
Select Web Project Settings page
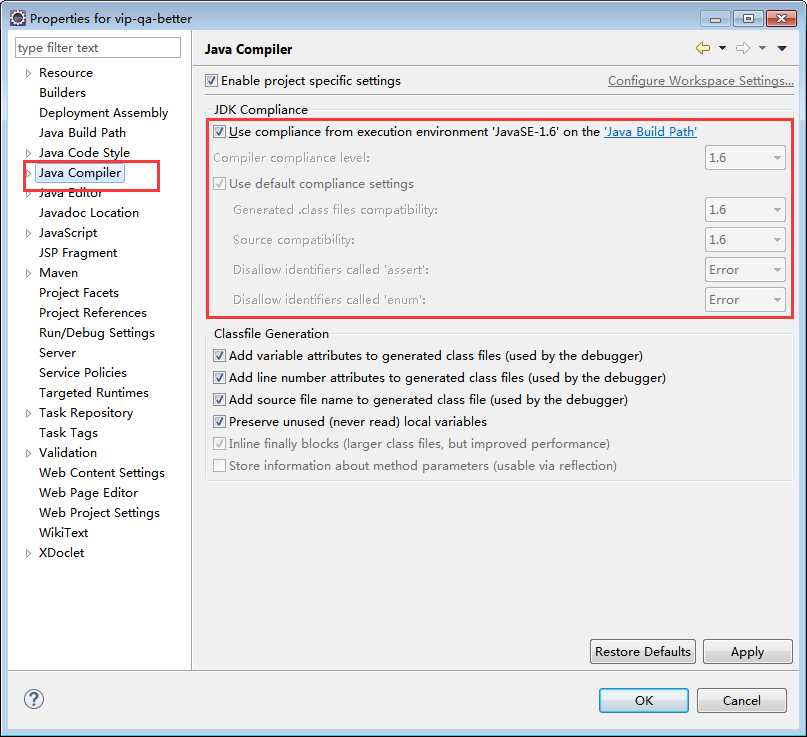(99, 513)
